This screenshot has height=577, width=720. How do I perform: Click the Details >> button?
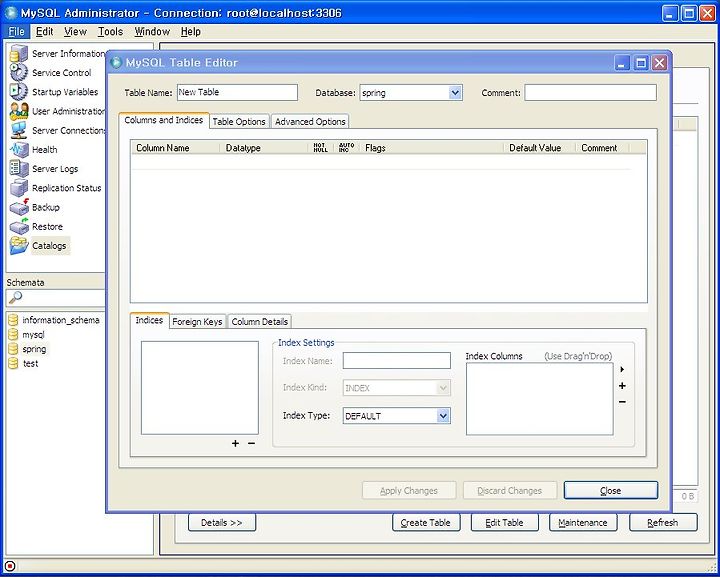tap(222, 523)
